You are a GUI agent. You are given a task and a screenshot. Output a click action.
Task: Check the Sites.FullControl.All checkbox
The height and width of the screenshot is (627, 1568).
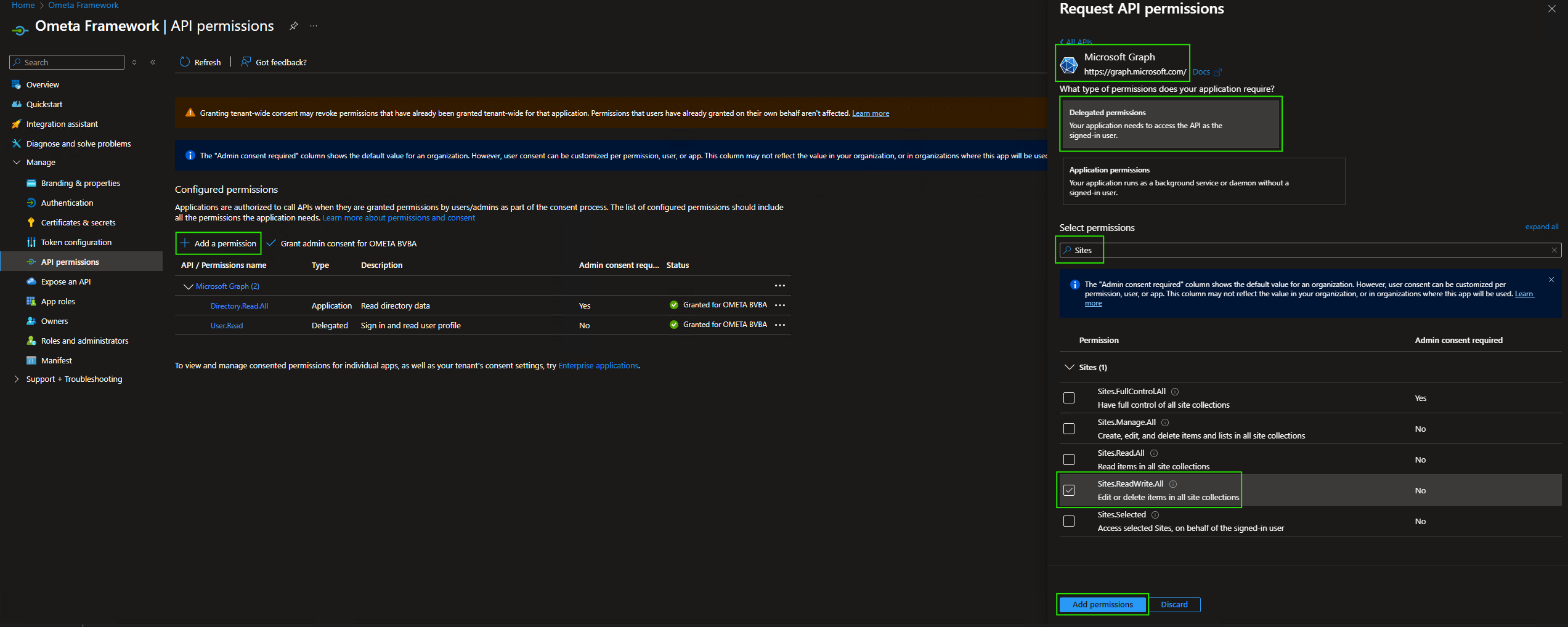pos(1069,398)
